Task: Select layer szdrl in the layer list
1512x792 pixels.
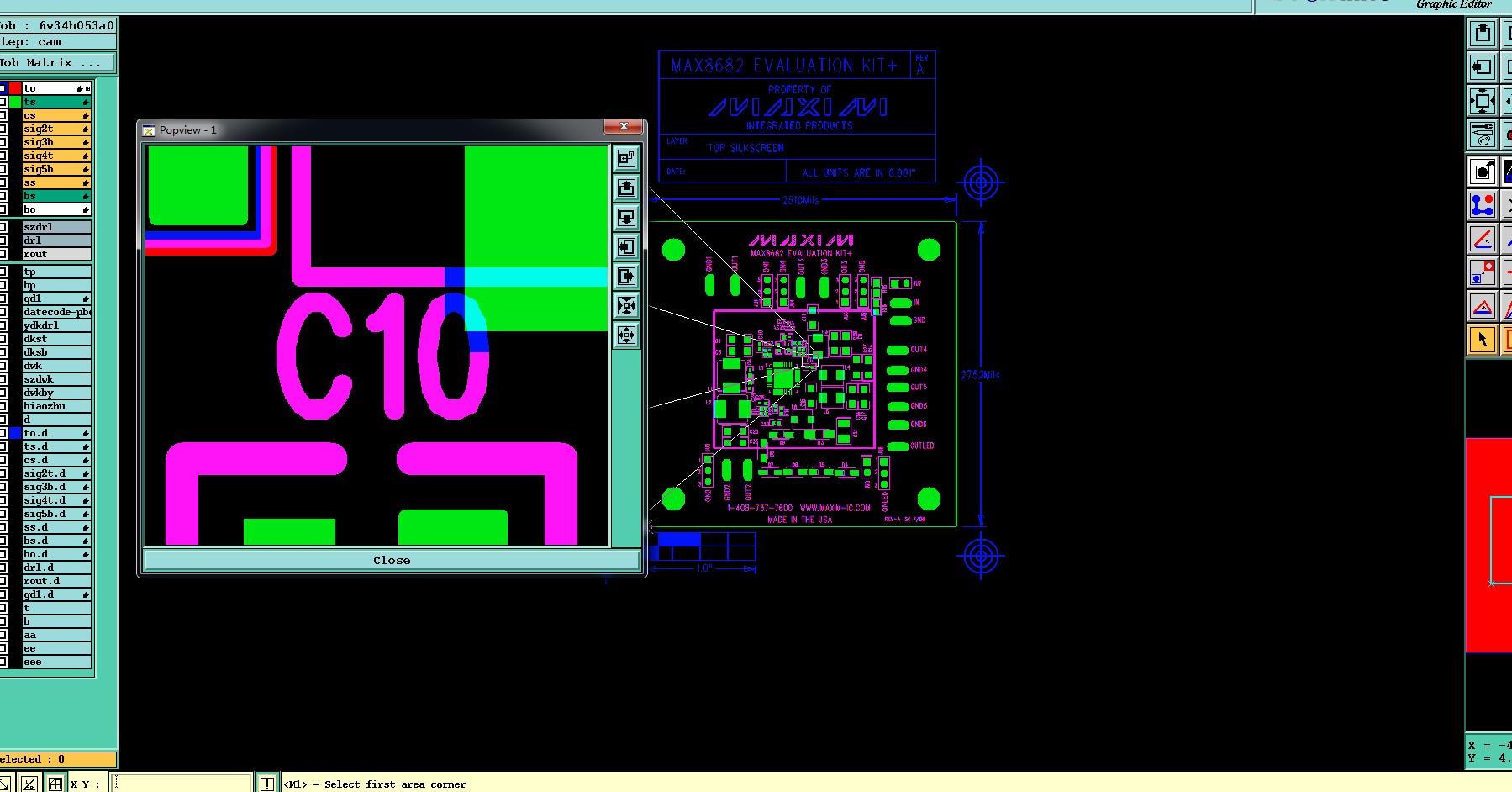Action: (x=57, y=227)
